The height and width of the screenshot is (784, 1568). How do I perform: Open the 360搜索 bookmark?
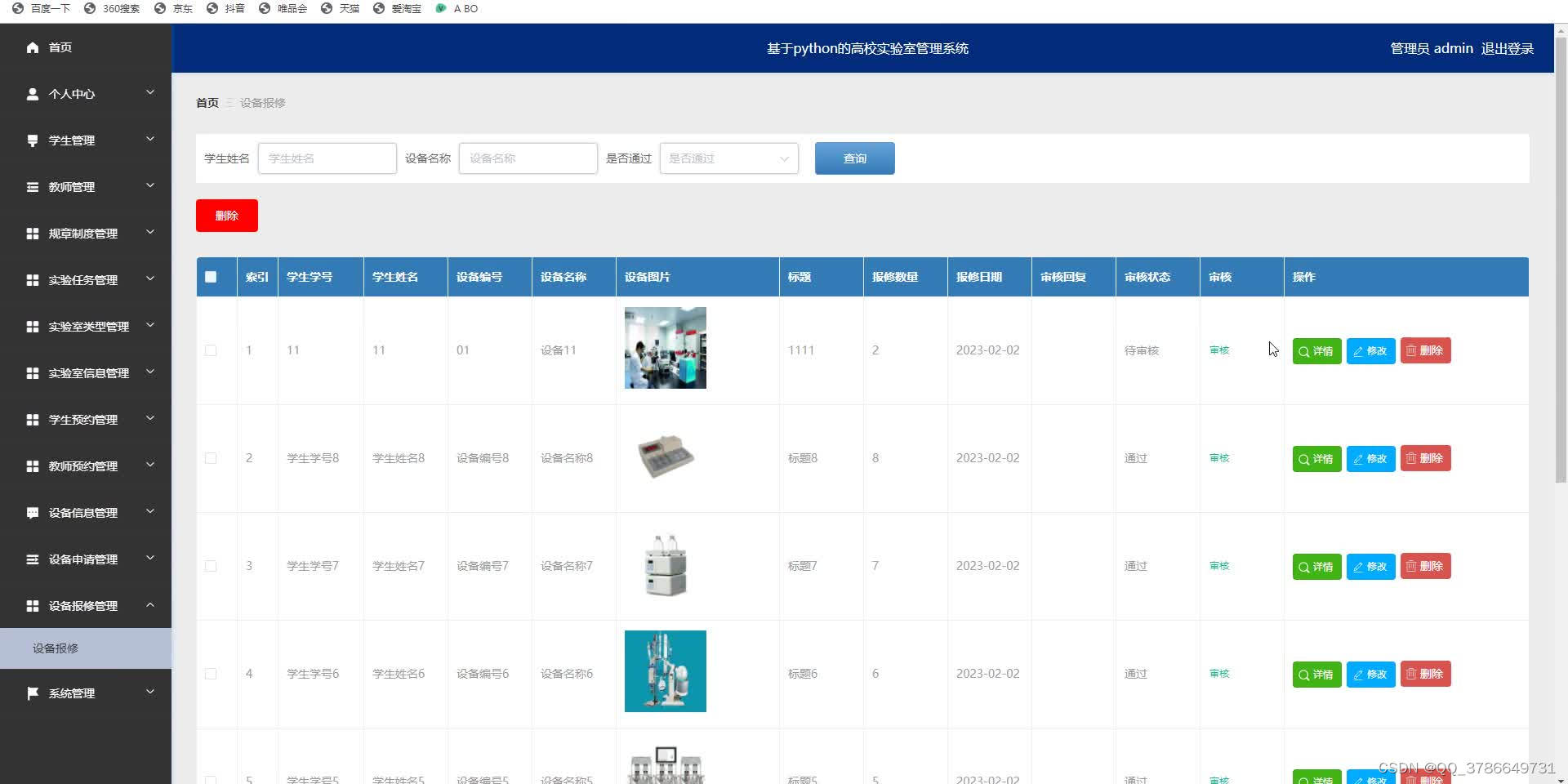[x=112, y=8]
